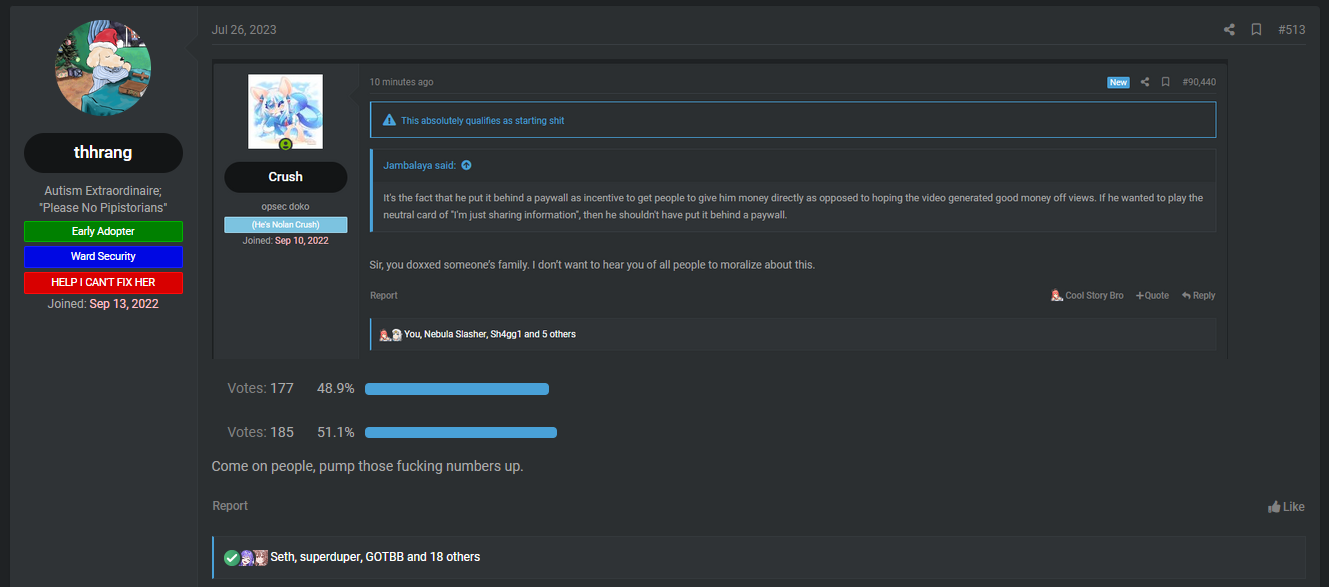The height and width of the screenshot is (587, 1329).
Task: Open thhrang's avatar image
Action: [x=103, y=66]
